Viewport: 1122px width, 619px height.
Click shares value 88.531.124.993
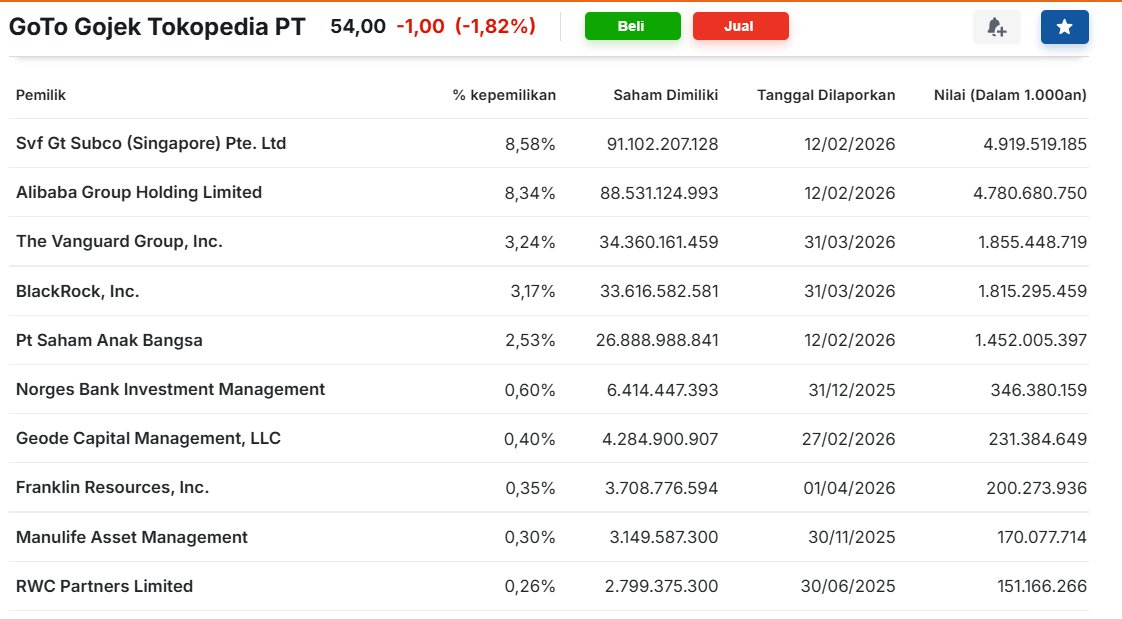pos(659,193)
